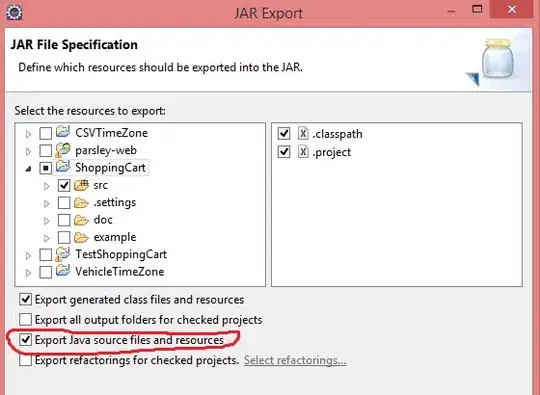540x395 pixels.
Task: Select the TestShoppingCart tree item label
Action: [x=121, y=254]
